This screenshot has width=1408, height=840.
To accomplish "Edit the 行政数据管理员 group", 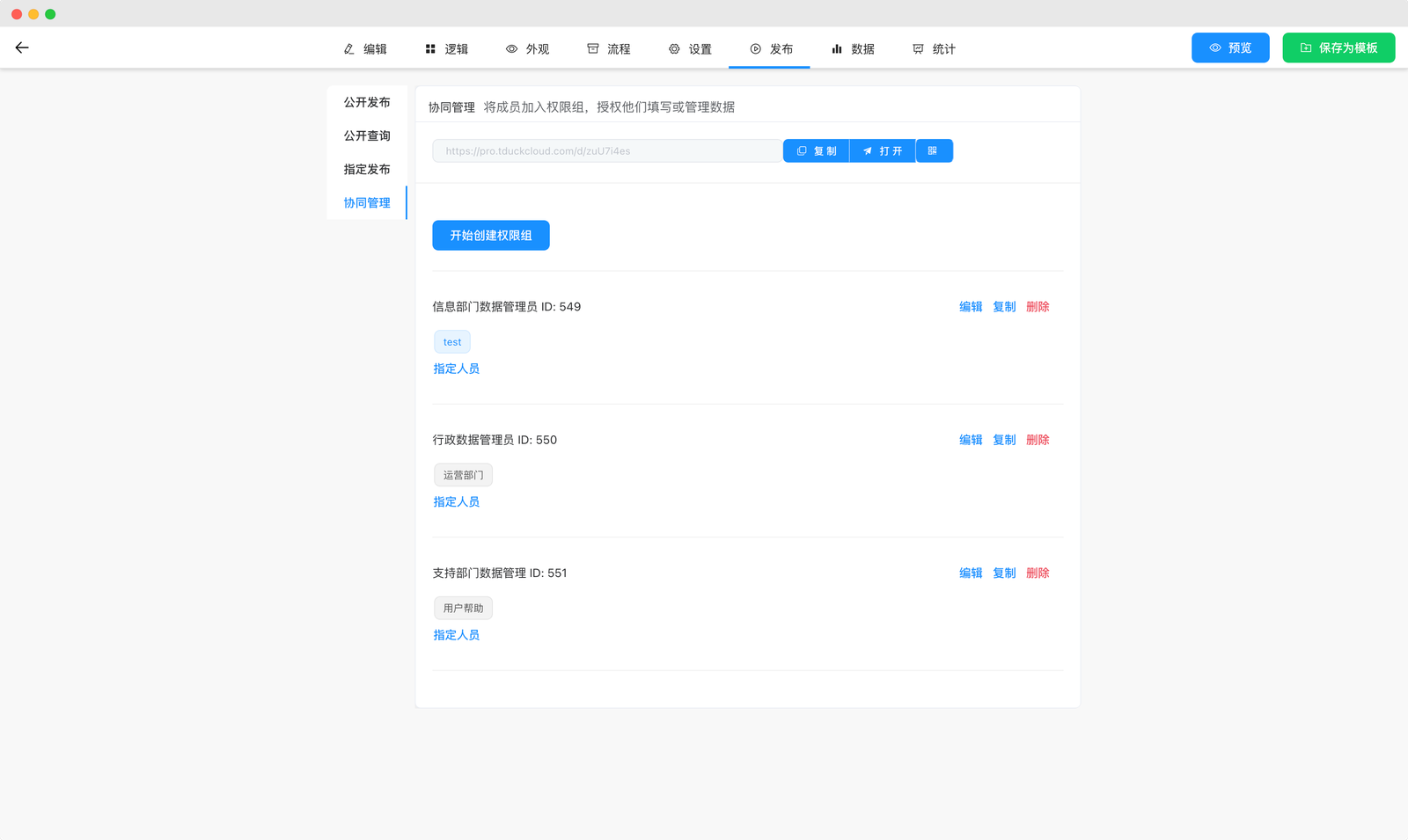I will [x=971, y=440].
